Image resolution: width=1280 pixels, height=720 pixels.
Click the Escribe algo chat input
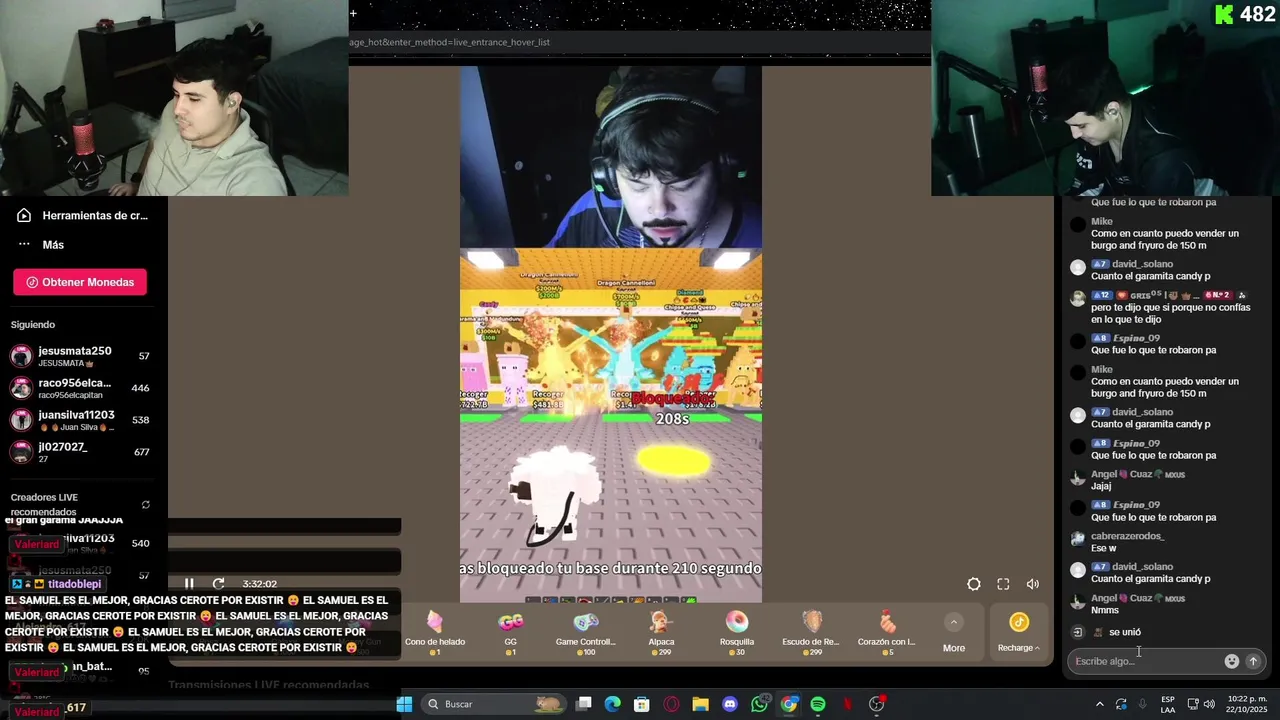[x=1145, y=661]
